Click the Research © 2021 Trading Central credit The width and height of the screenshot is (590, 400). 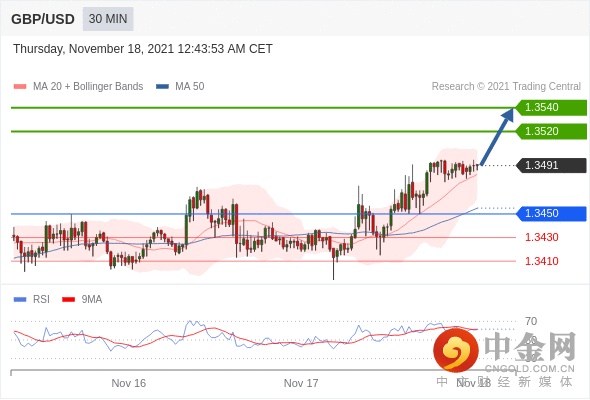coord(506,87)
